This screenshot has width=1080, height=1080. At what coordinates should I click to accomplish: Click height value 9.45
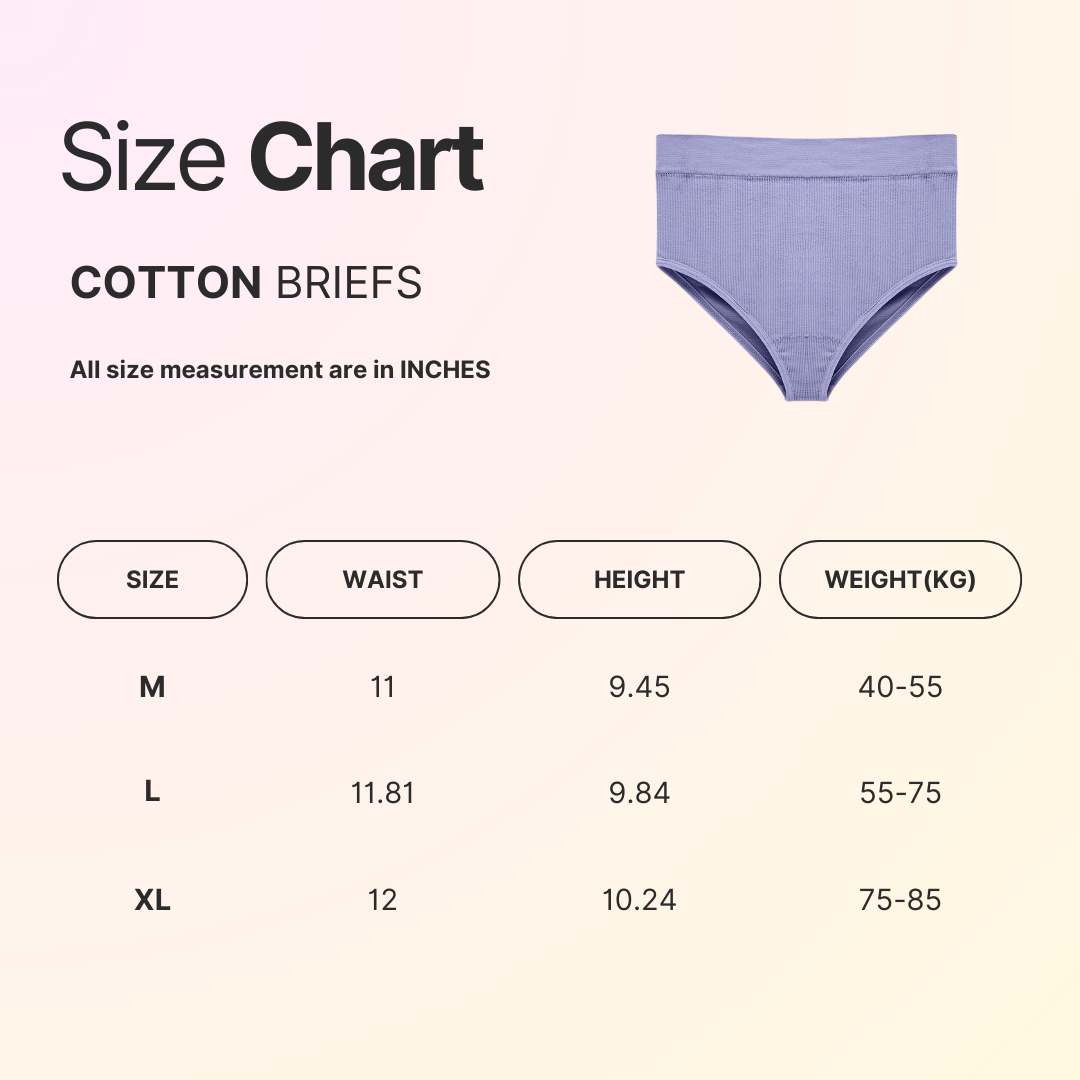click(x=639, y=687)
